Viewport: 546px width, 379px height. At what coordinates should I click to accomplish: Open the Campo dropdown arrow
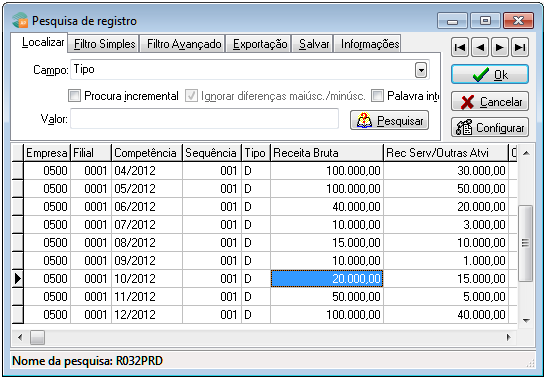[x=421, y=70]
